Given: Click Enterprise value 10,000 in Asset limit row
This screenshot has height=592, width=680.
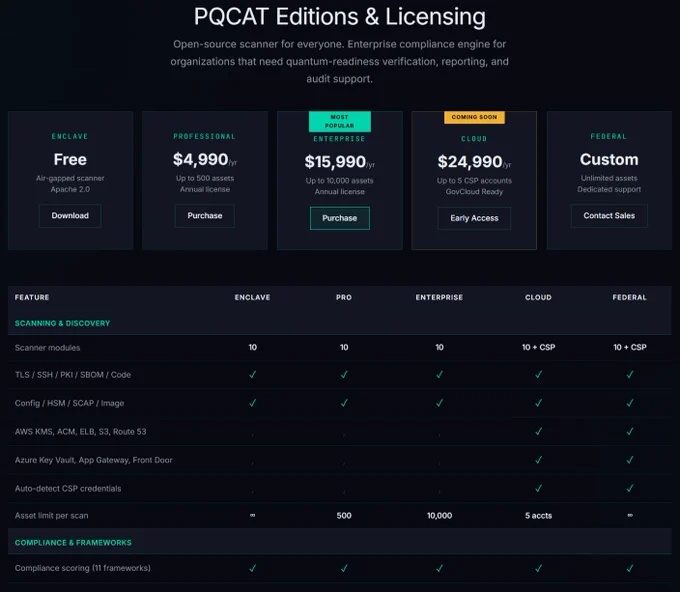Looking at the screenshot, I should [439, 516].
